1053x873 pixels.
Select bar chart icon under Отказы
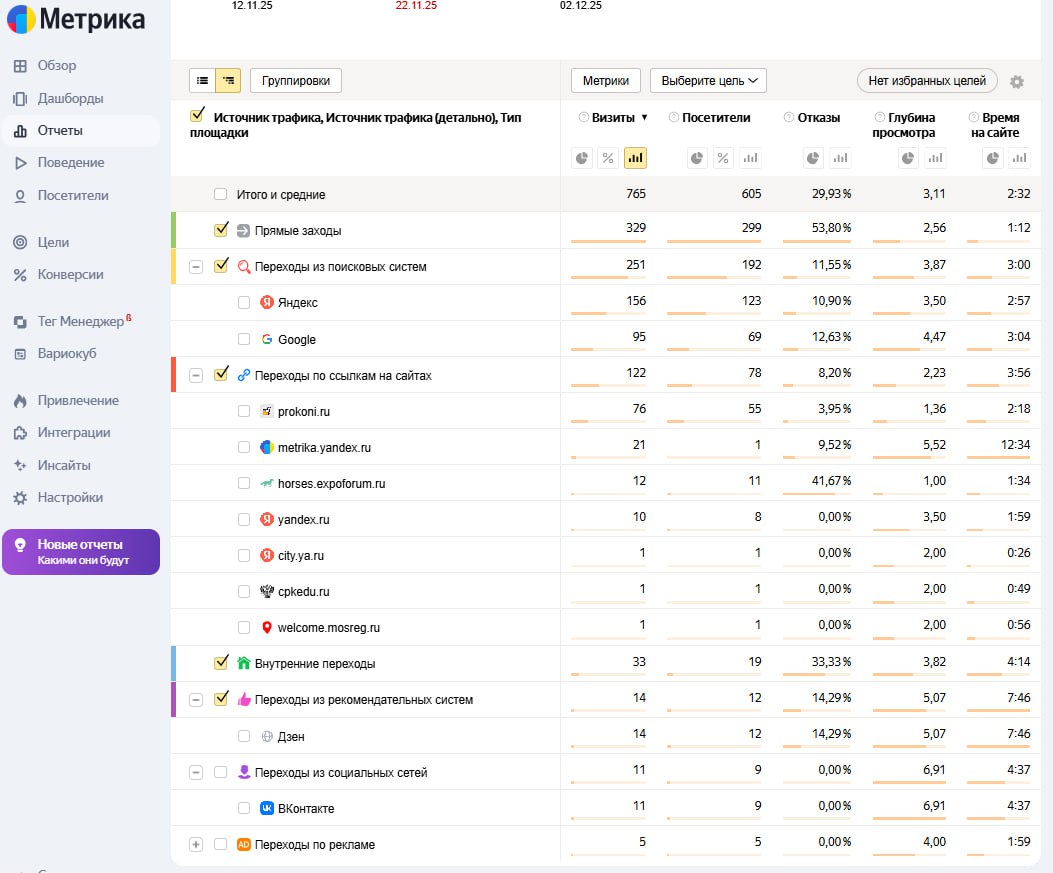pyautogui.click(x=840, y=158)
